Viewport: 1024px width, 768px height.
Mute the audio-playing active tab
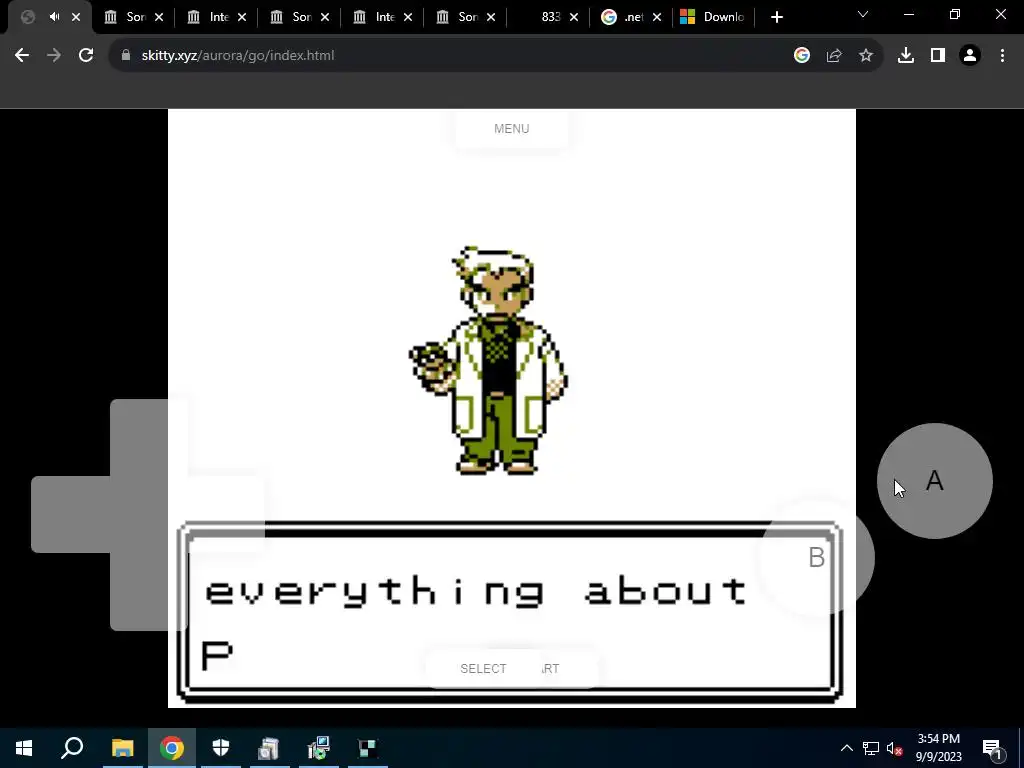click(54, 17)
